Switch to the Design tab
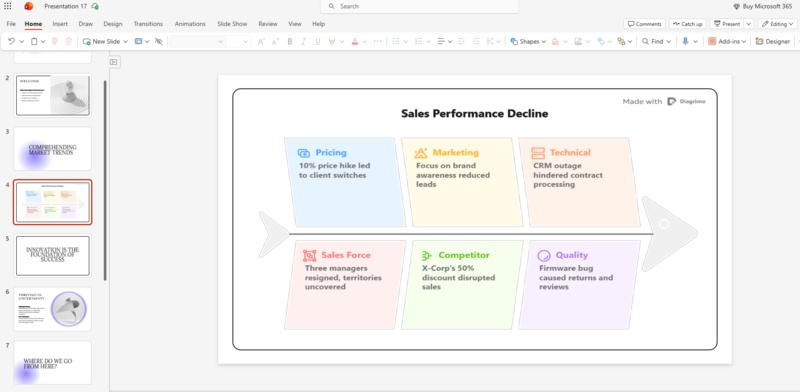Image resolution: width=800 pixels, height=392 pixels. pos(113,24)
